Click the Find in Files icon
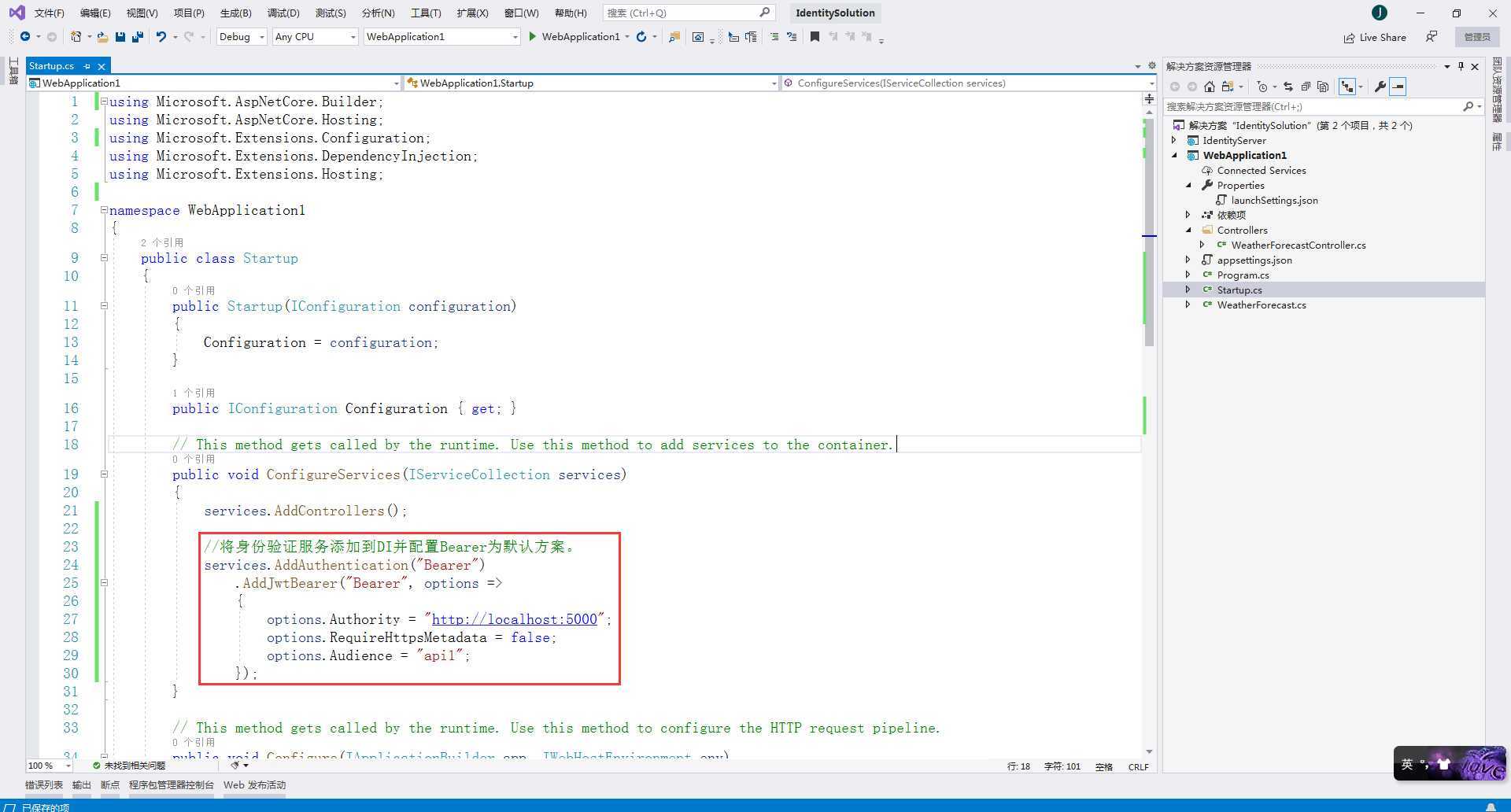 [674, 37]
